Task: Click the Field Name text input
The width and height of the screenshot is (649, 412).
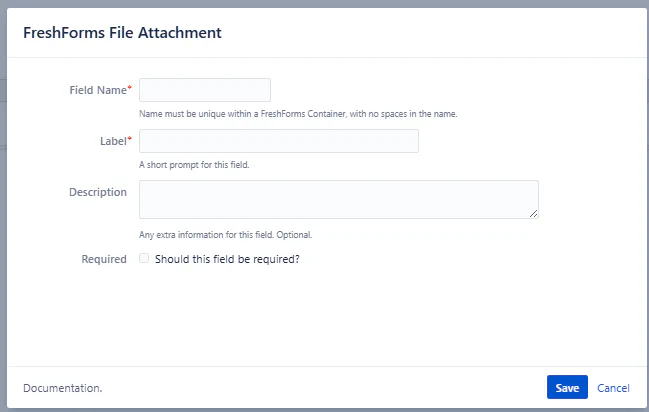Action: 205,90
